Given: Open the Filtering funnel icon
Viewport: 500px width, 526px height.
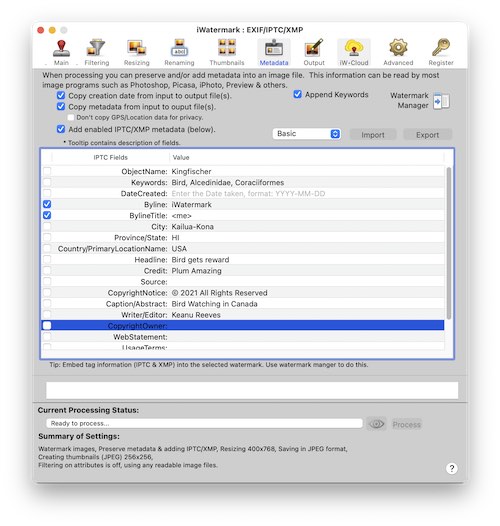Looking at the screenshot, I should point(97,52).
